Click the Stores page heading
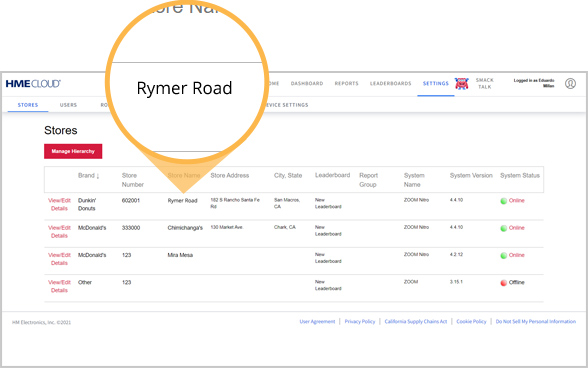 point(61,131)
